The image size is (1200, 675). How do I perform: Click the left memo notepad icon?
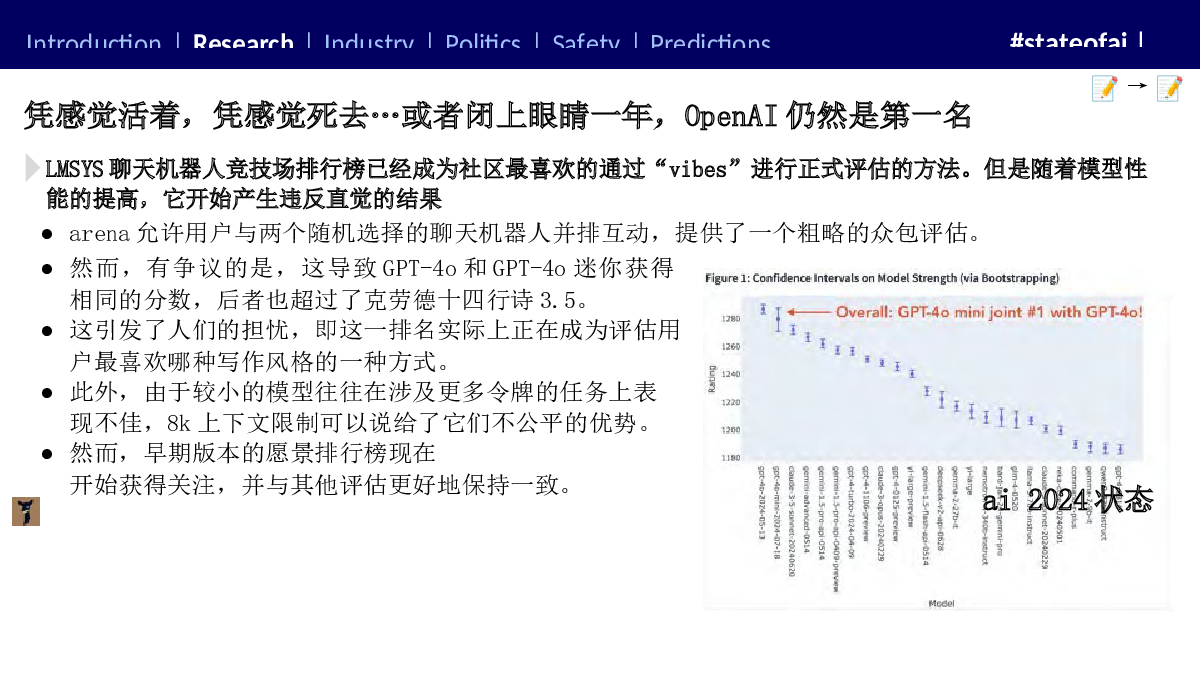coord(1104,88)
